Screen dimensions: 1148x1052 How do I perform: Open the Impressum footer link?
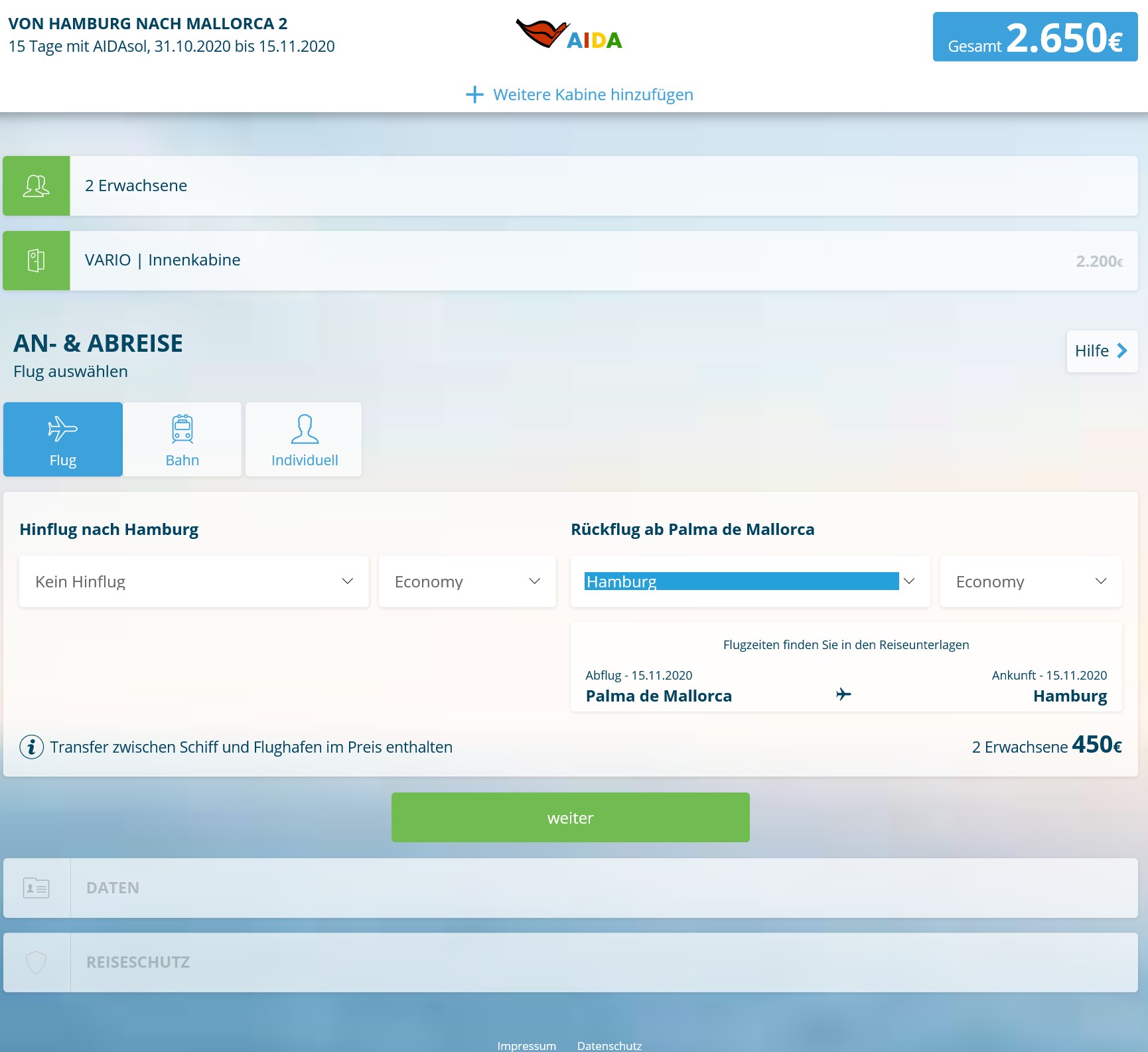coord(527,1045)
